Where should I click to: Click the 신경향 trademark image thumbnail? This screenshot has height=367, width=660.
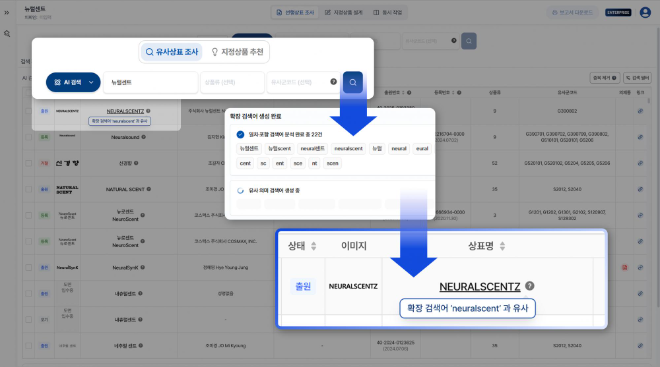point(67,163)
